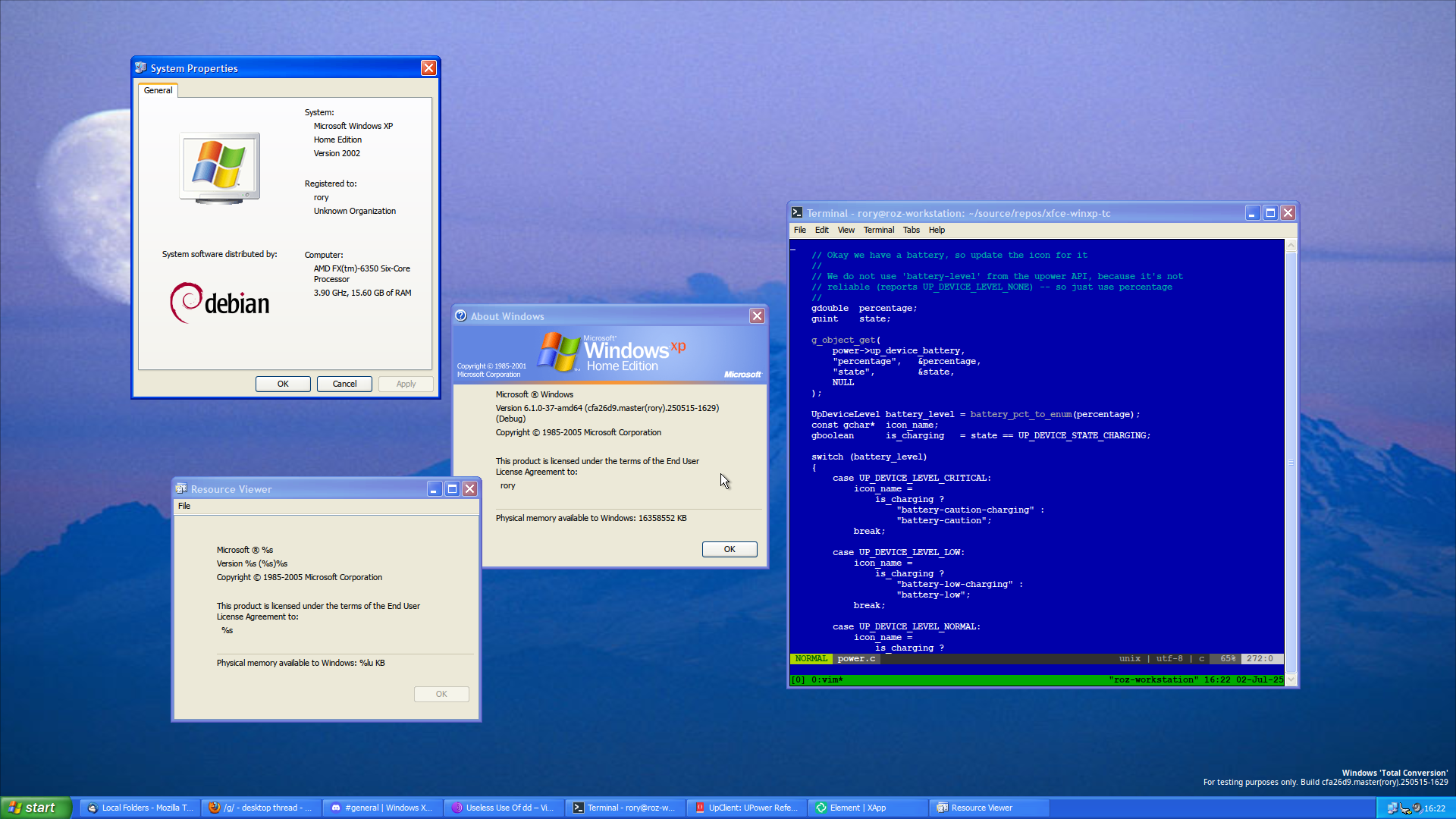Click the debian logo in System Properties
The width and height of the screenshot is (1456, 819).
pyautogui.click(x=220, y=302)
